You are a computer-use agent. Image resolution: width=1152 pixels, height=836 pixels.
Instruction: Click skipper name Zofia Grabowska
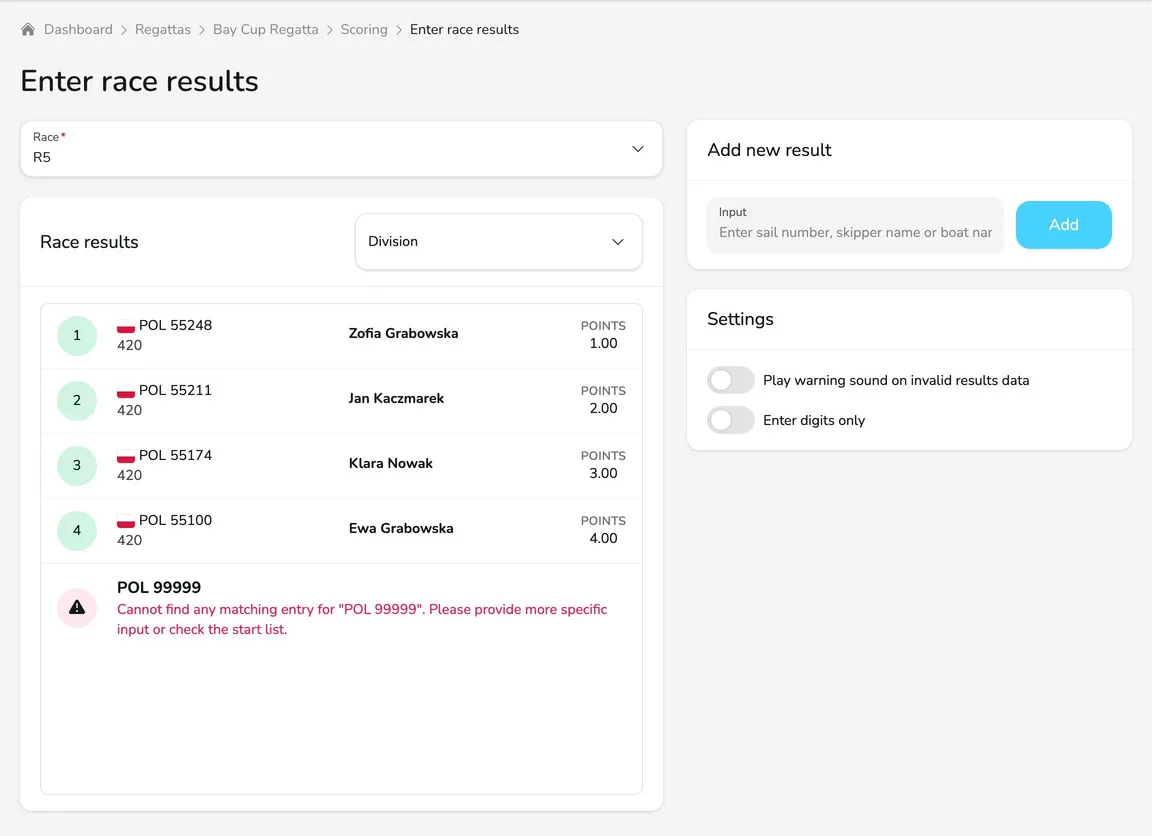click(x=403, y=334)
